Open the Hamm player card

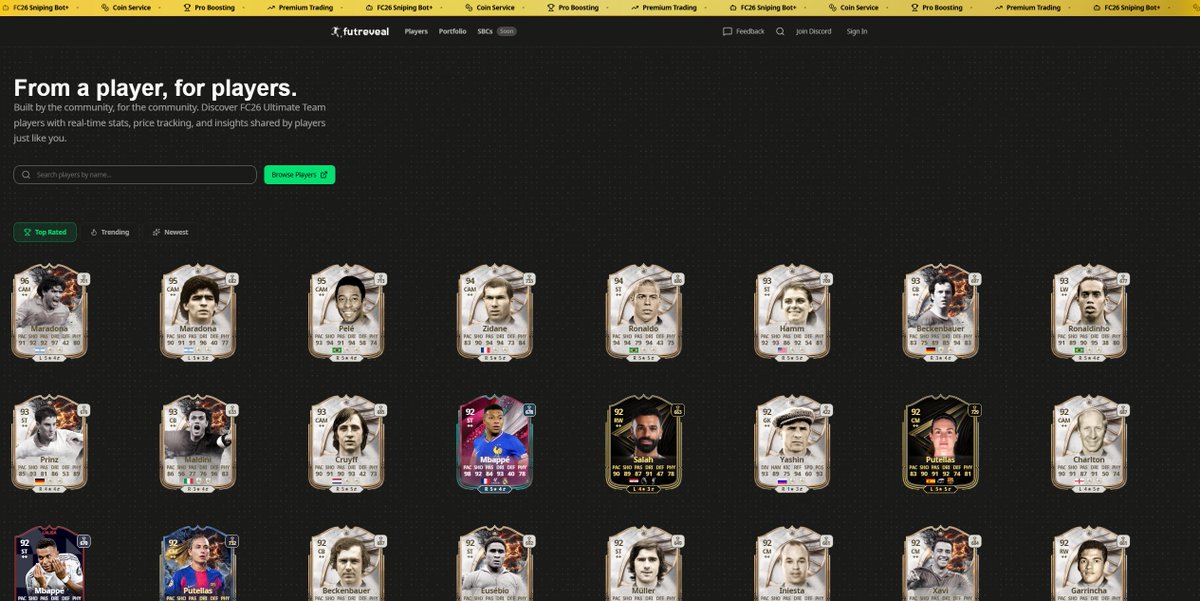(x=792, y=312)
